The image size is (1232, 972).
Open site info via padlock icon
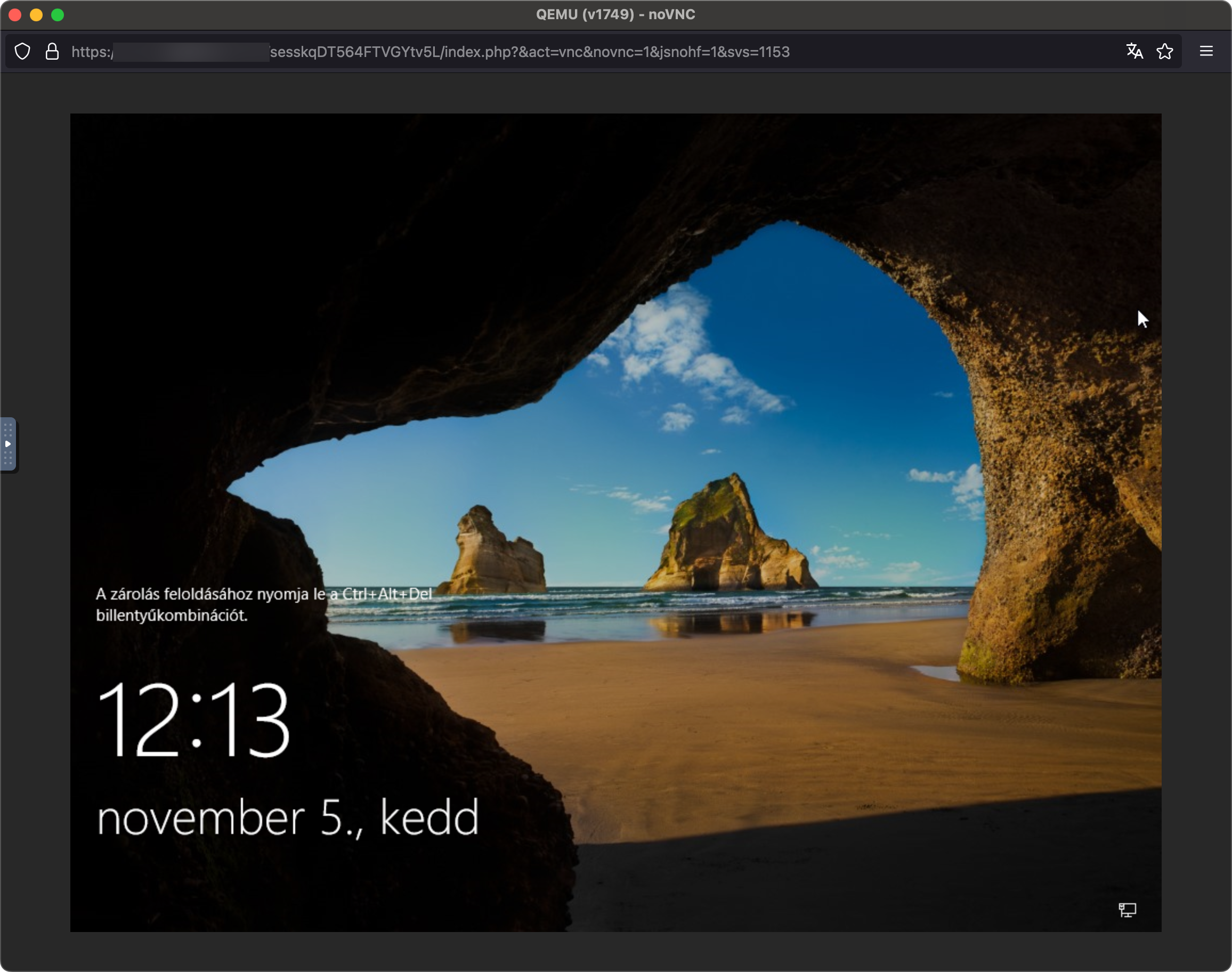pyautogui.click(x=52, y=52)
